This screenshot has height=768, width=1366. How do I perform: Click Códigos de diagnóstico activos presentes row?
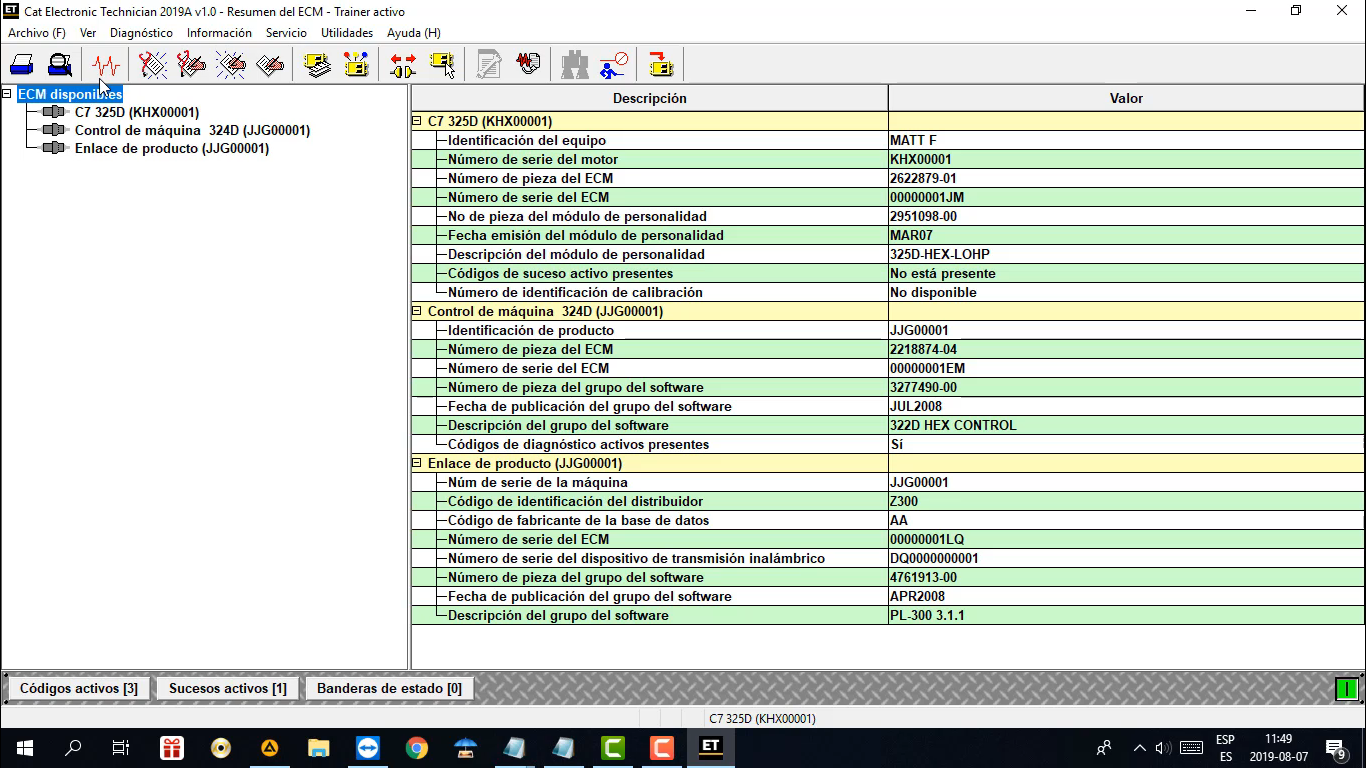pos(888,444)
